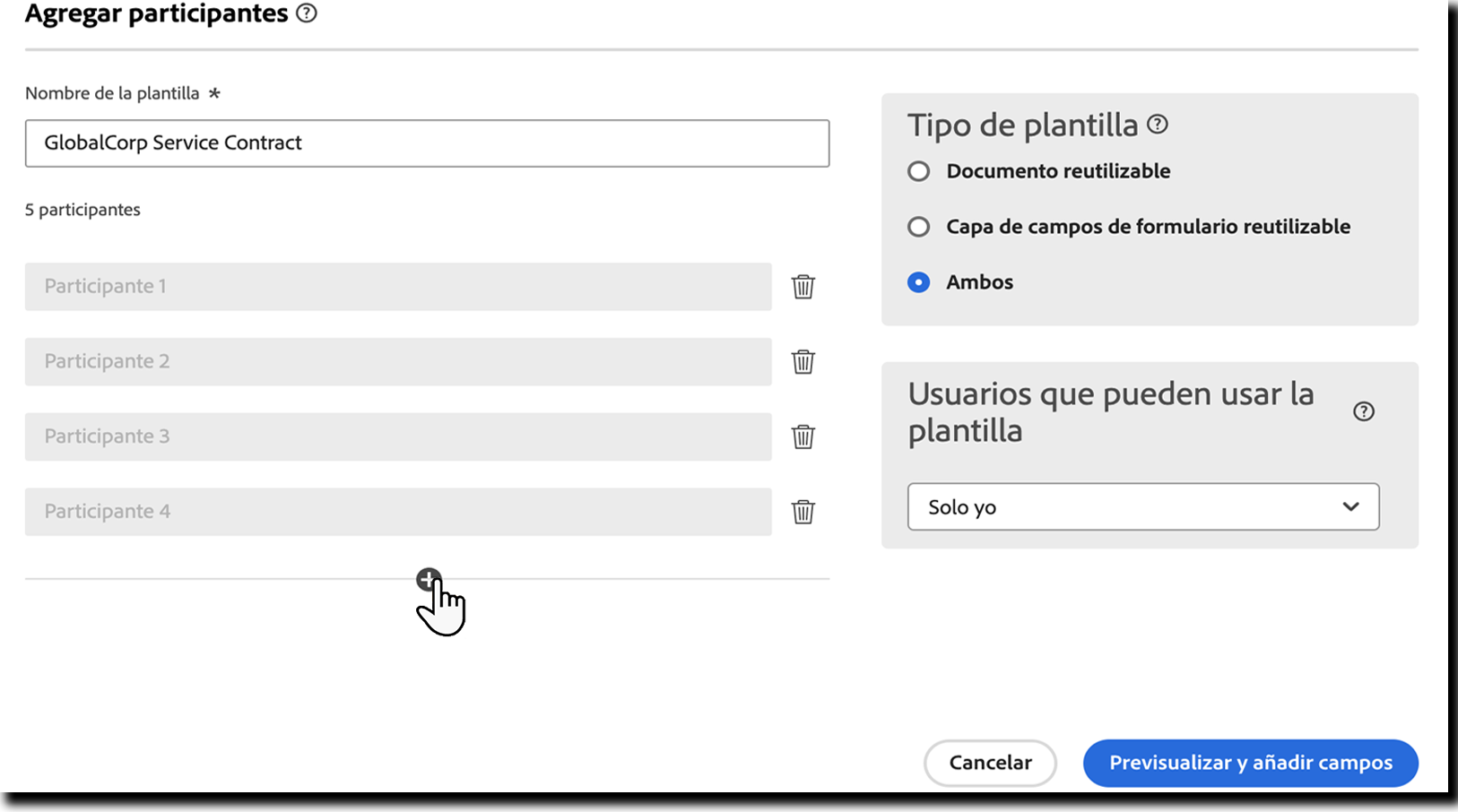Select Documento reutilizable template type
Screen dimensions: 1458x812
pyautogui.click(x=918, y=171)
